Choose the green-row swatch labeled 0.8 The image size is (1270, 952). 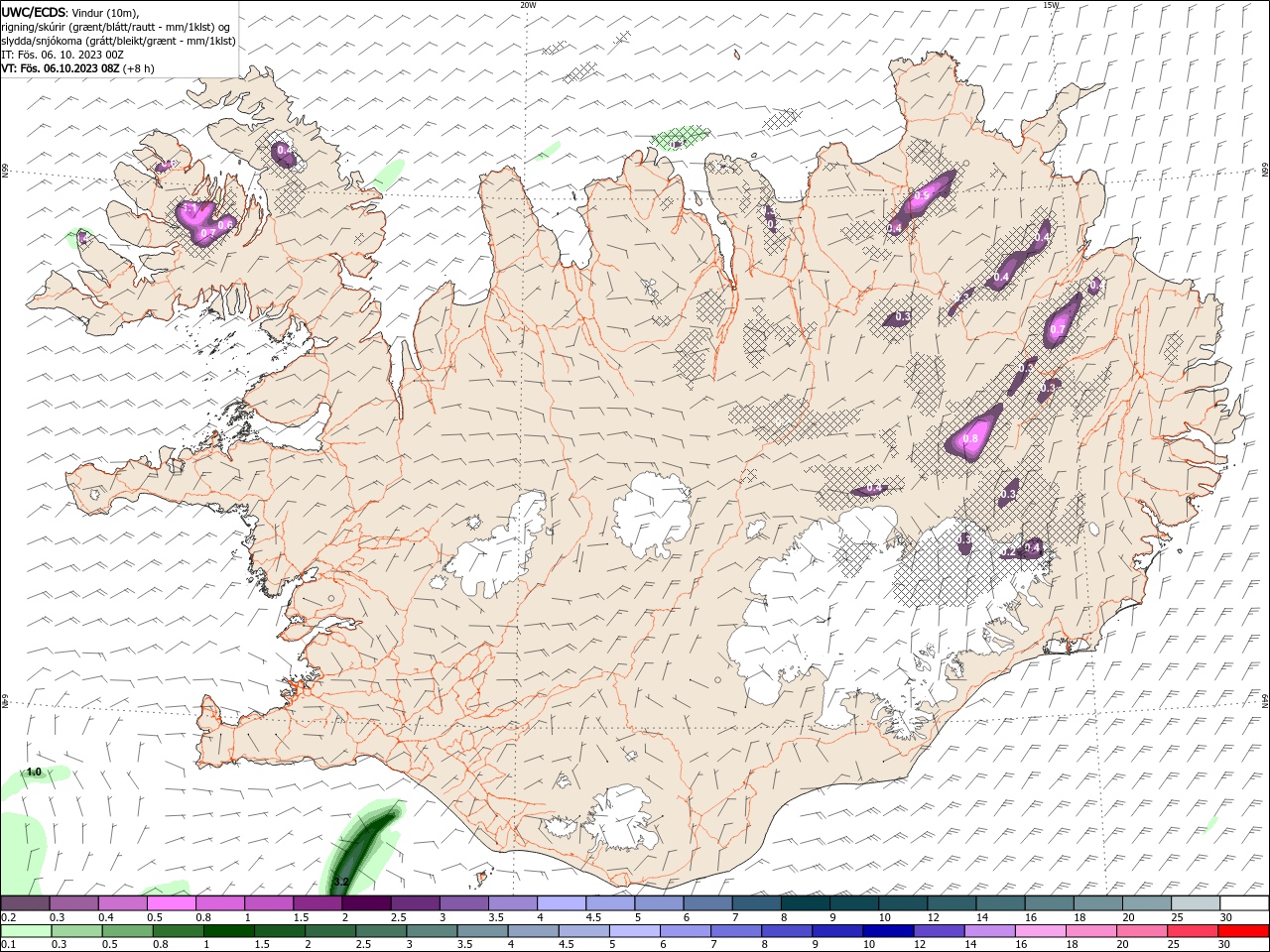pyautogui.click(x=179, y=931)
